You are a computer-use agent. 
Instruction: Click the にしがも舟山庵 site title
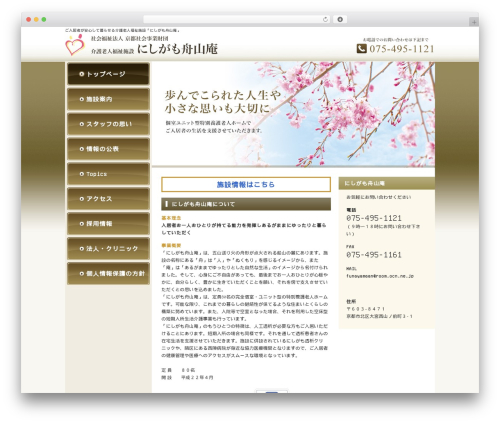pos(177,49)
